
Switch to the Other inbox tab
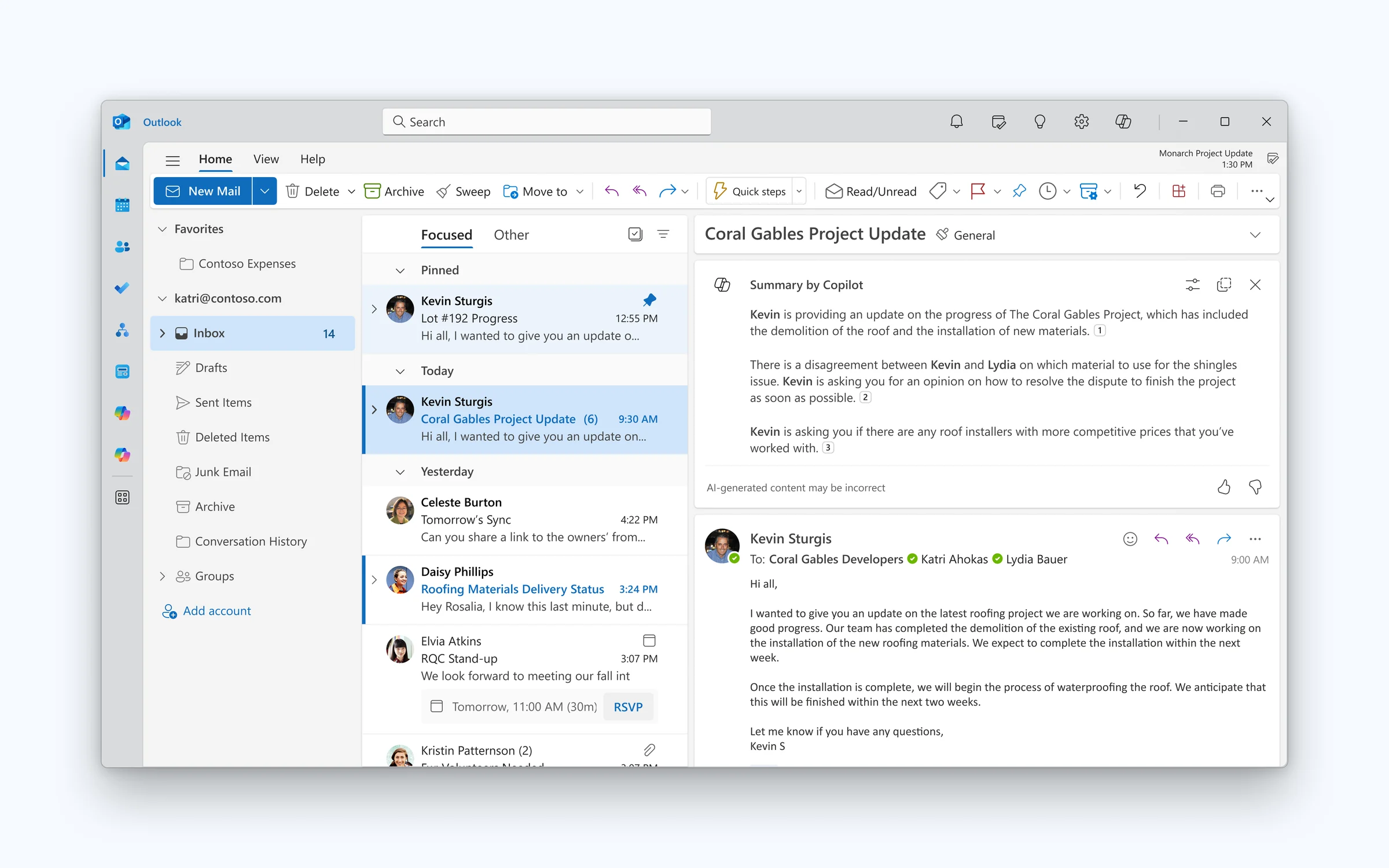[511, 235]
